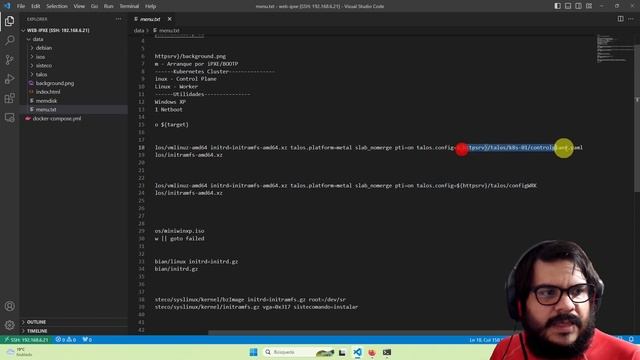
Task: Open the Accounts menu icon
Action: (x=9, y=306)
